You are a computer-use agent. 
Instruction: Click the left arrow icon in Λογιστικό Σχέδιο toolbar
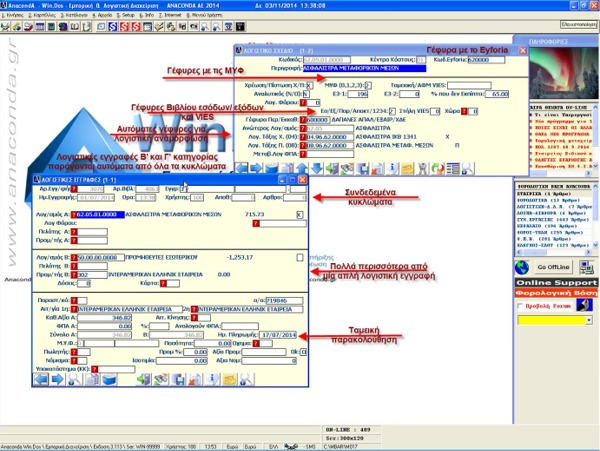241,168
